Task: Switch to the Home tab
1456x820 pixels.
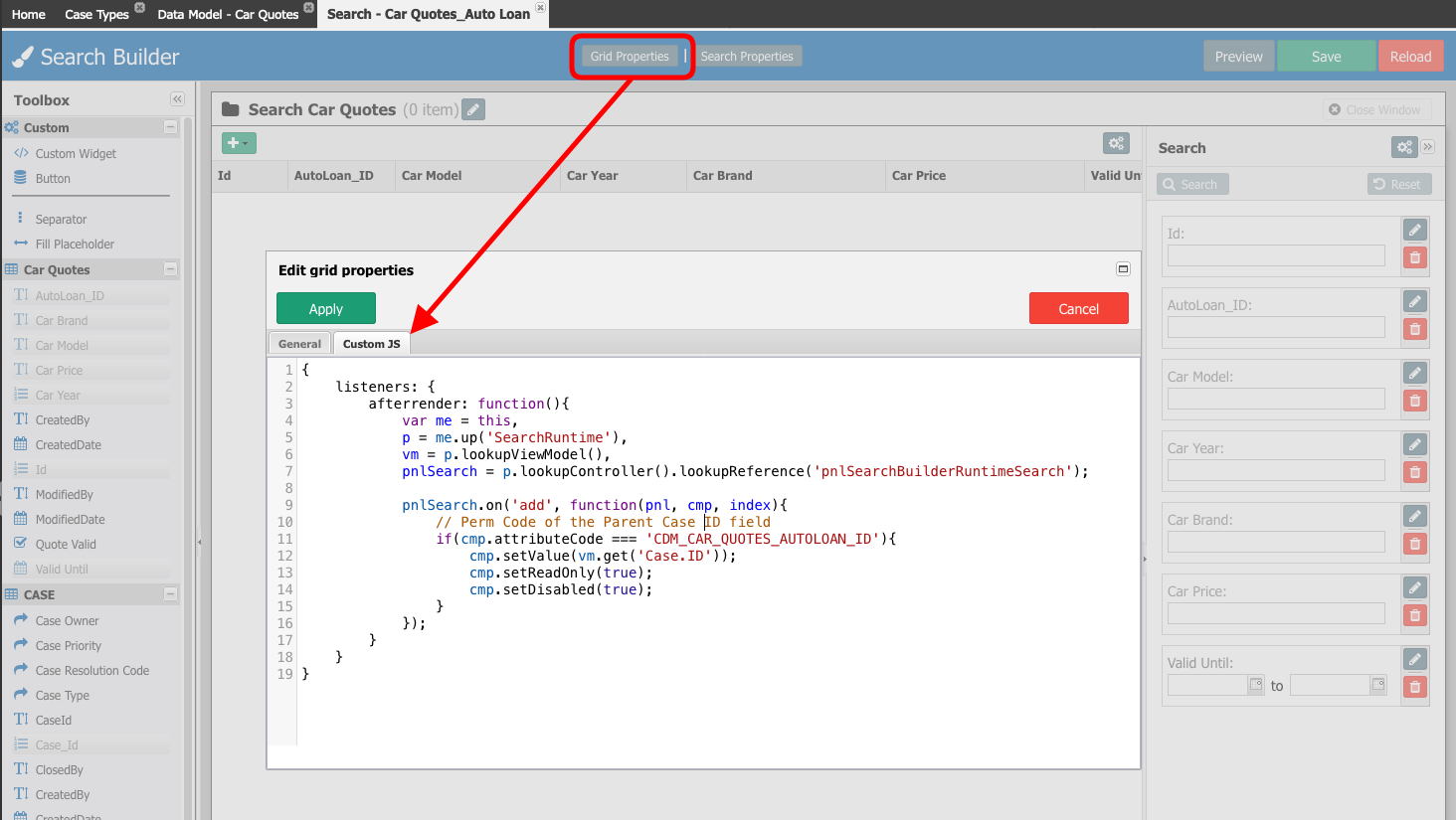Action: [28, 14]
